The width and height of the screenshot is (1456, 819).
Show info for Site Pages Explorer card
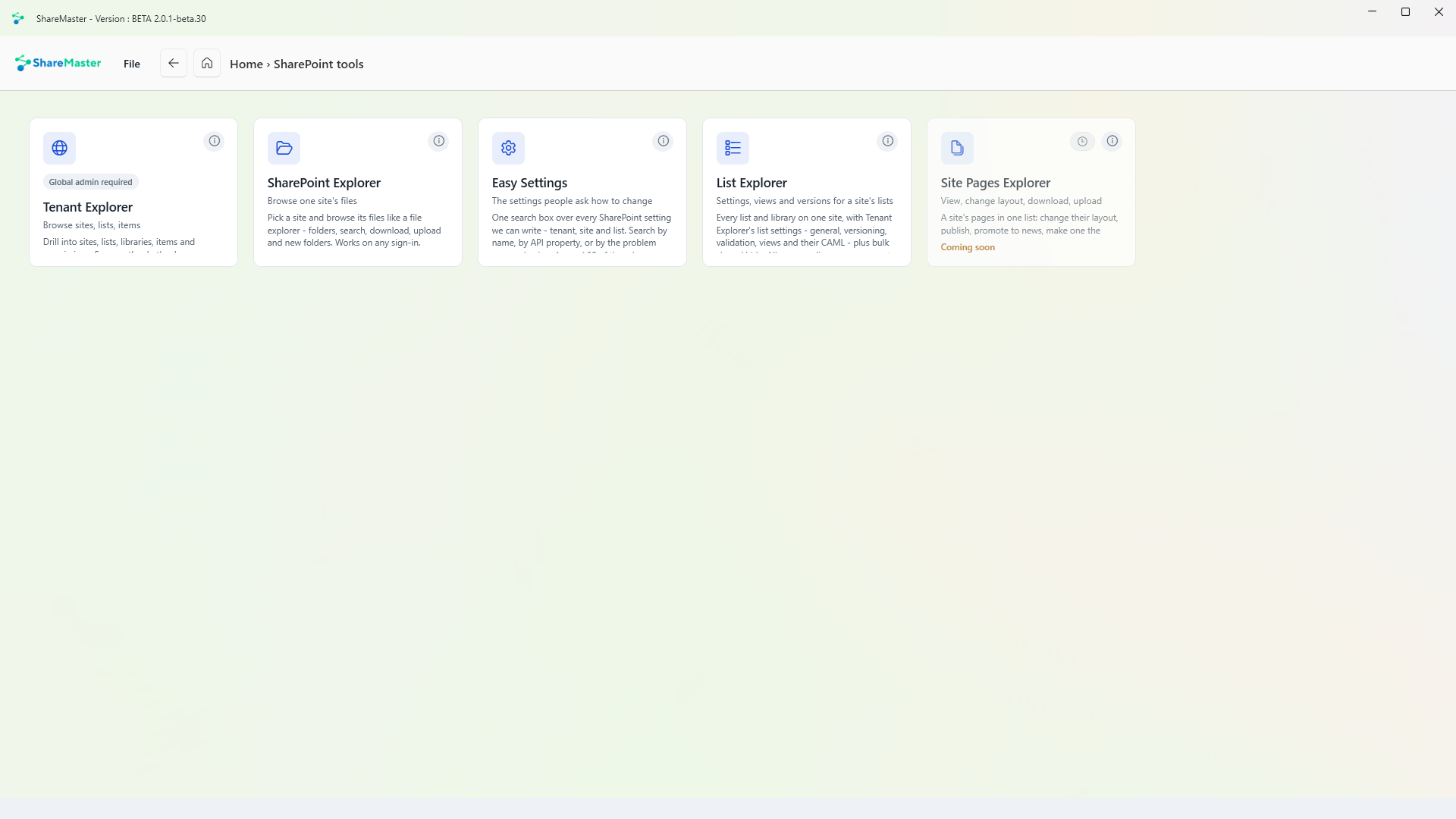click(1112, 141)
